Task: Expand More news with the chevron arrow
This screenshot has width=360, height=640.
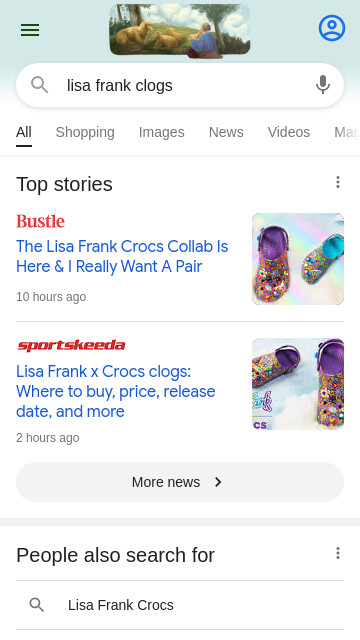Action: [x=218, y=482]
